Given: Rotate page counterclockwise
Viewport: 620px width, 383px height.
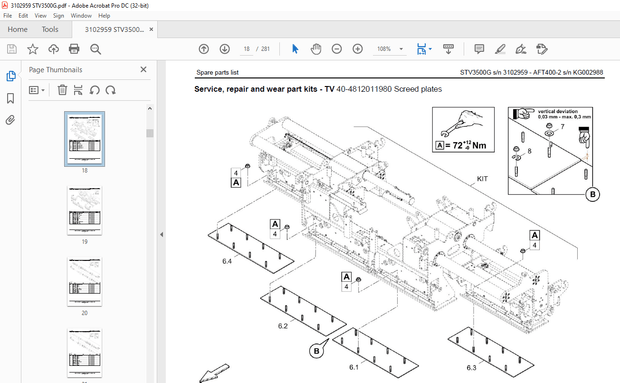Looking at the screenshot, I should click(94, 90).
